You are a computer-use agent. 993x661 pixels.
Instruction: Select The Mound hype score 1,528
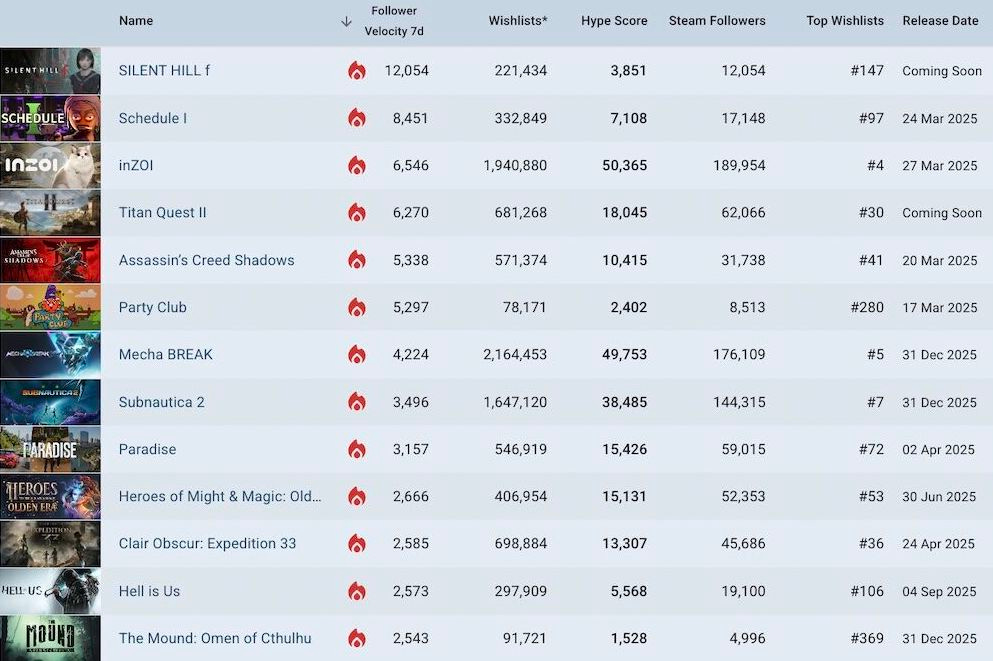[x=629, y=638]
